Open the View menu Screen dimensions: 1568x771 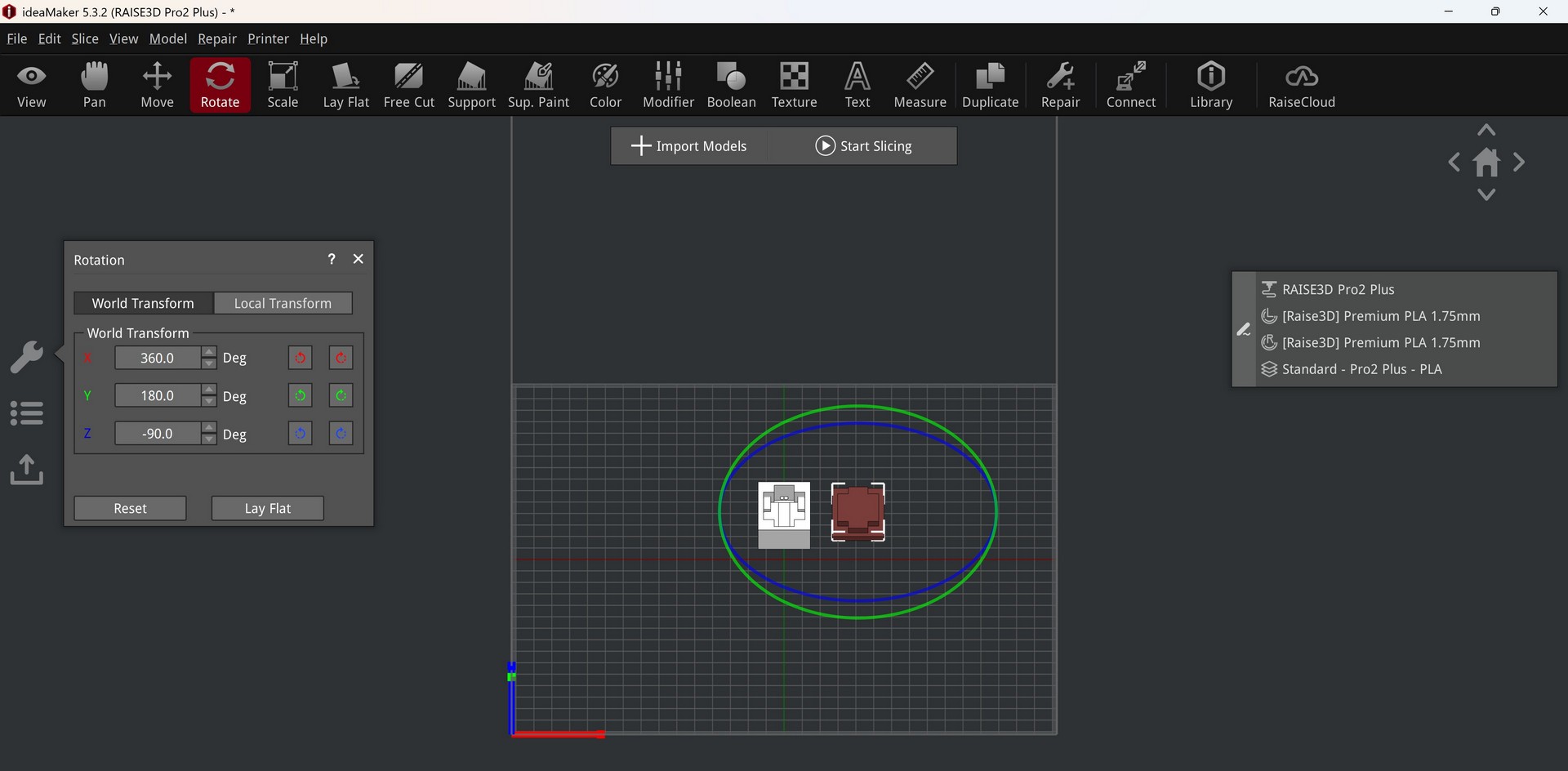[124, 38]
